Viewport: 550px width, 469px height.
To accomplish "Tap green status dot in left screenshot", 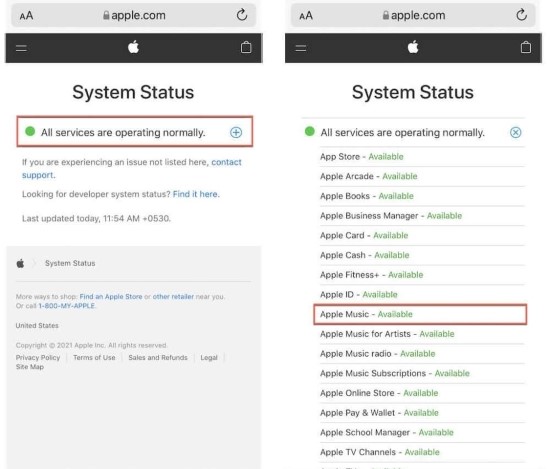I will click(30, 132).
